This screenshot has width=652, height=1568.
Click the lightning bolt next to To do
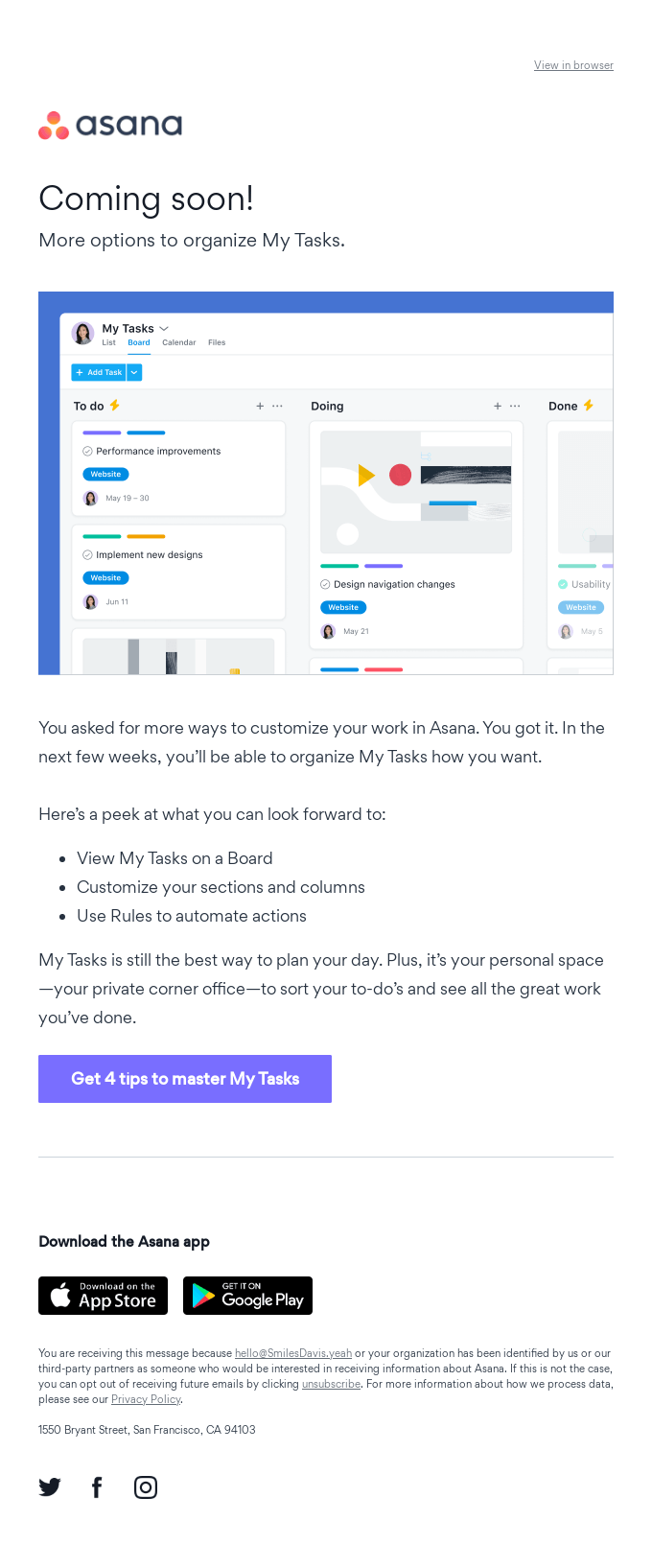[115, 406]
